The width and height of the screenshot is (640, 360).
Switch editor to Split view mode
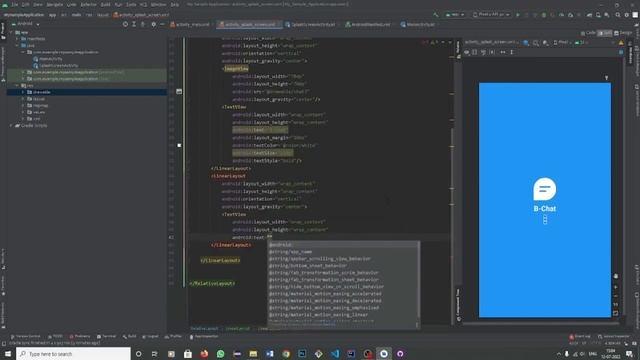pos(605,33)
